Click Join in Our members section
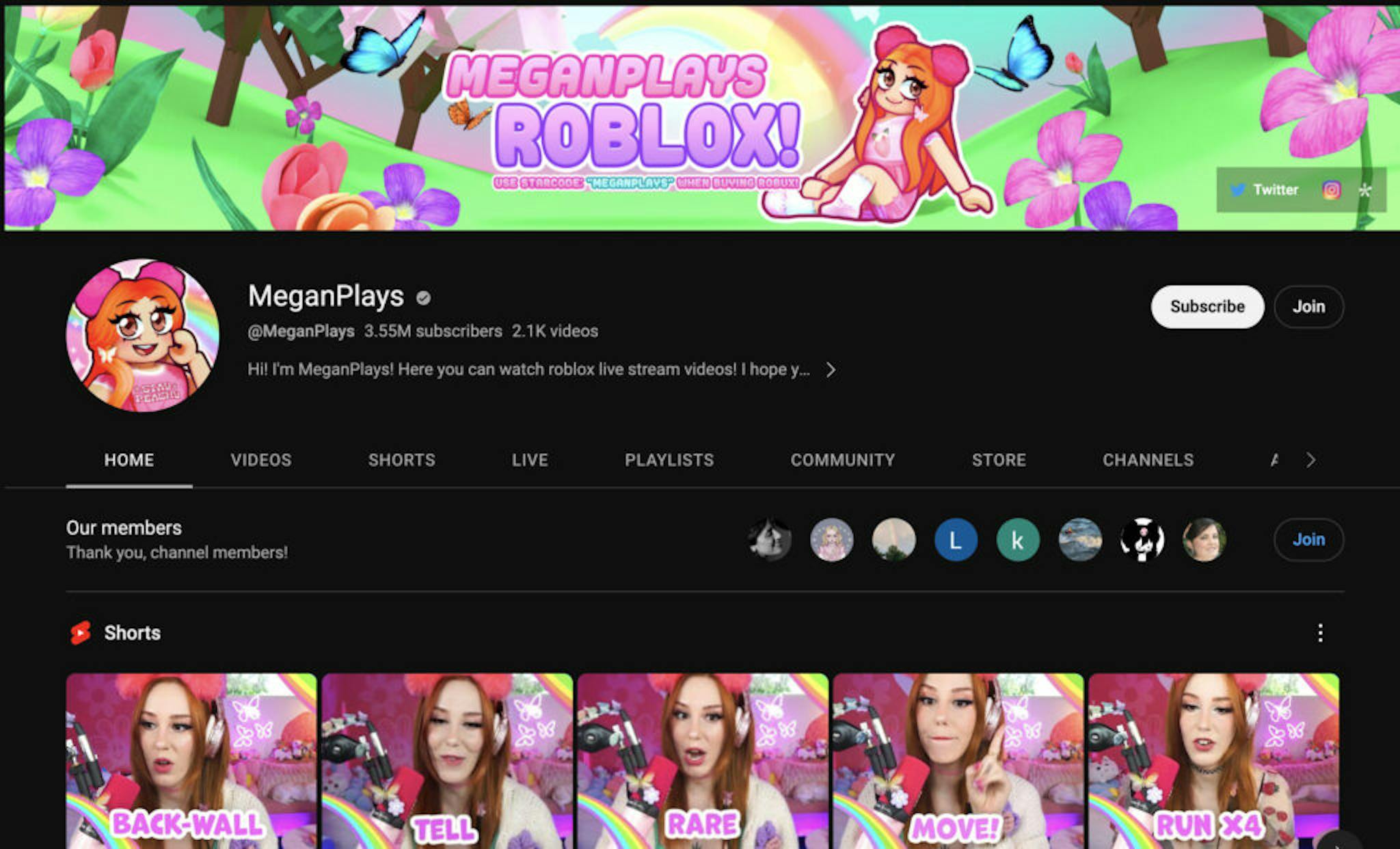This screenshot has height=849, width=1400. (x=1308, y=539)
